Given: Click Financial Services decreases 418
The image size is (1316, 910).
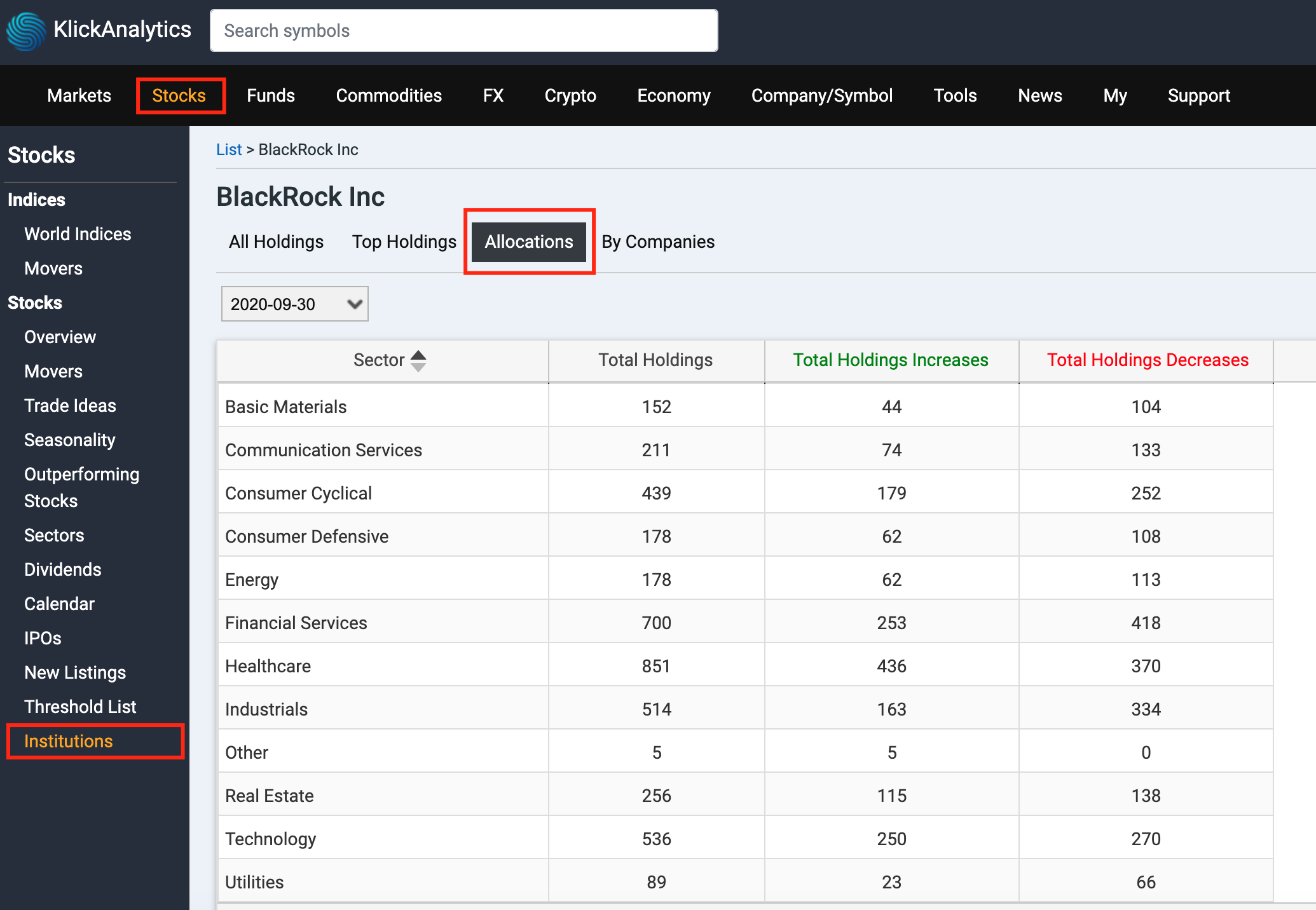Looking at the screenshot, I should coord(1146,623).
